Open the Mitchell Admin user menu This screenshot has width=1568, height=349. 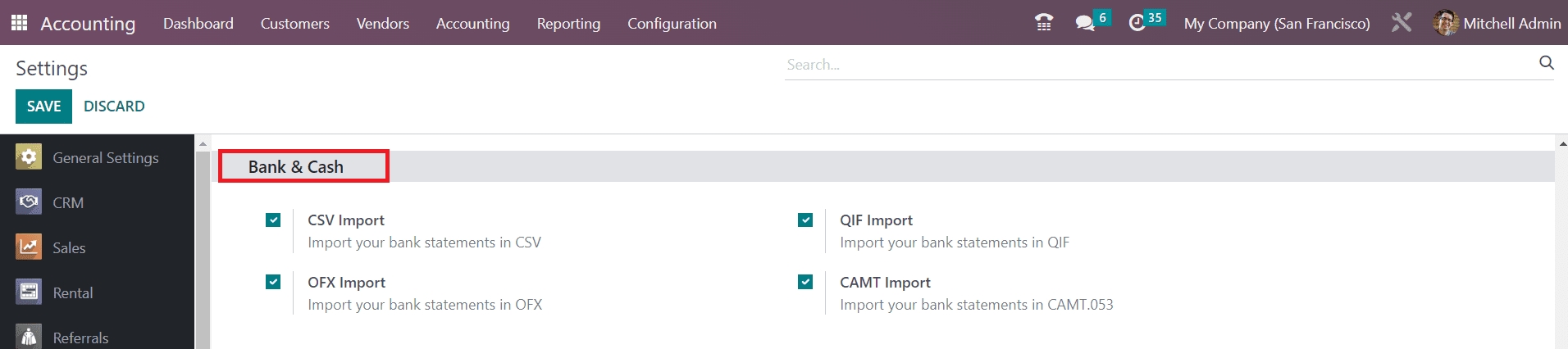[x=1497, y=24]
